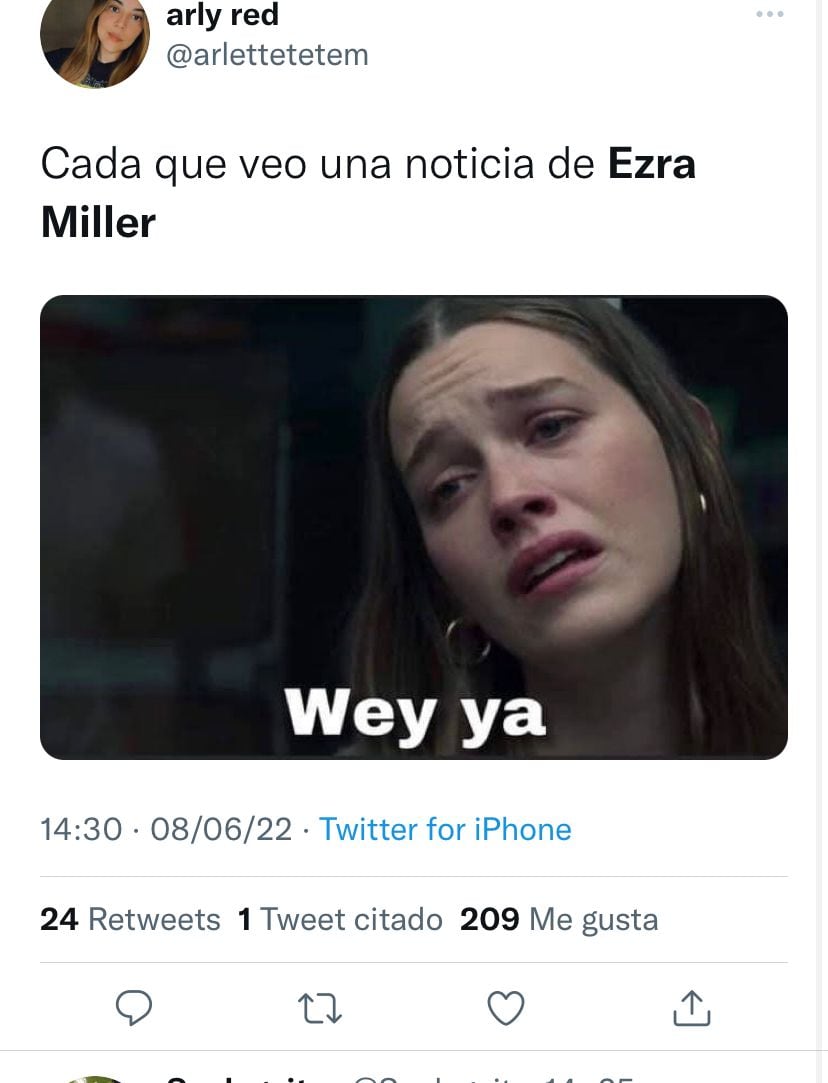Tap the retweet arrows icon

(x=320, y=1008)
